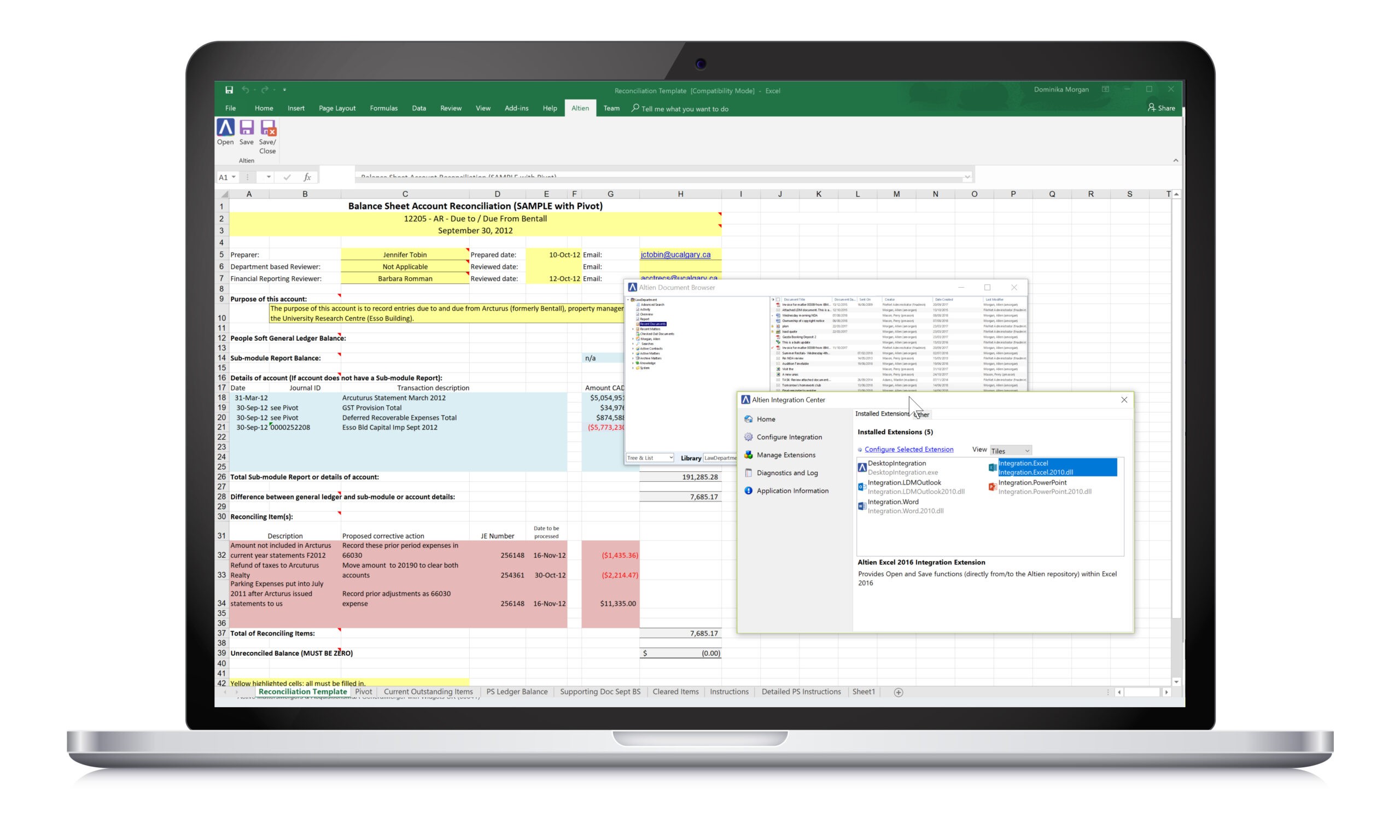
Task: Switch to the Pivot sheet tab
Action: [x=363, y=691]
